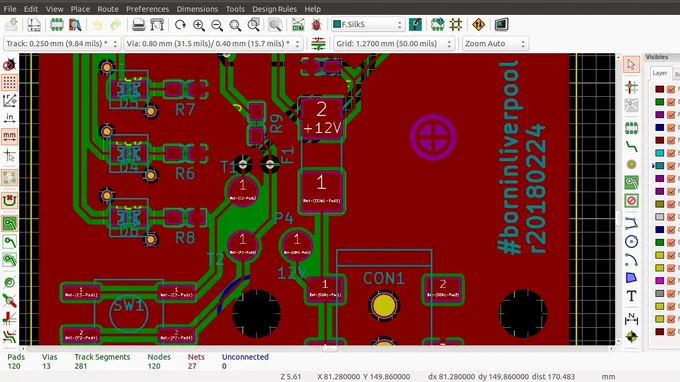Open the File menu
The height and width of the screenshot is (382, 680).
[10, 9]
